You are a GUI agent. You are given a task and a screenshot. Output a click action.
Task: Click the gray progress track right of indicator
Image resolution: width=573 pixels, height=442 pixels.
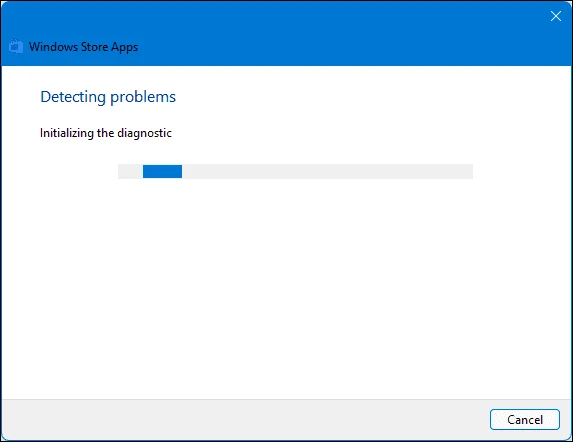(x=327, y=171)
